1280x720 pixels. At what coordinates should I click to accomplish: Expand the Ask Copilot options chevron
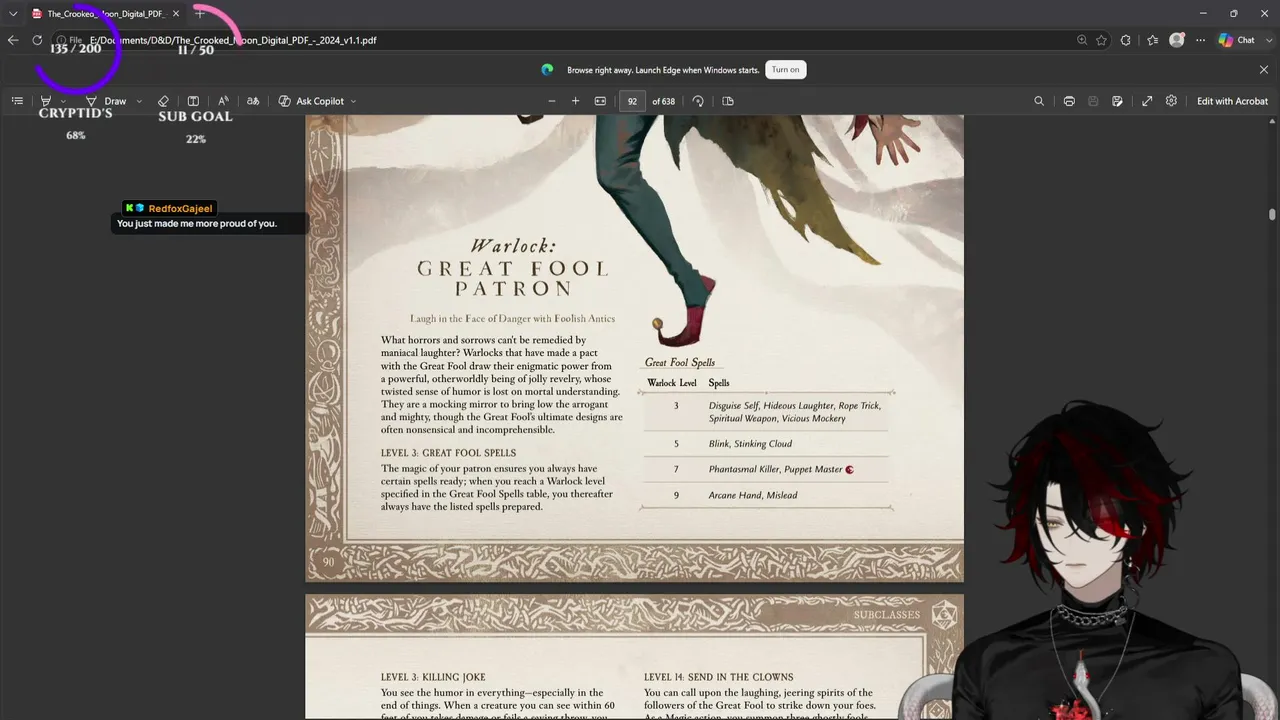(x=353, y=101)
